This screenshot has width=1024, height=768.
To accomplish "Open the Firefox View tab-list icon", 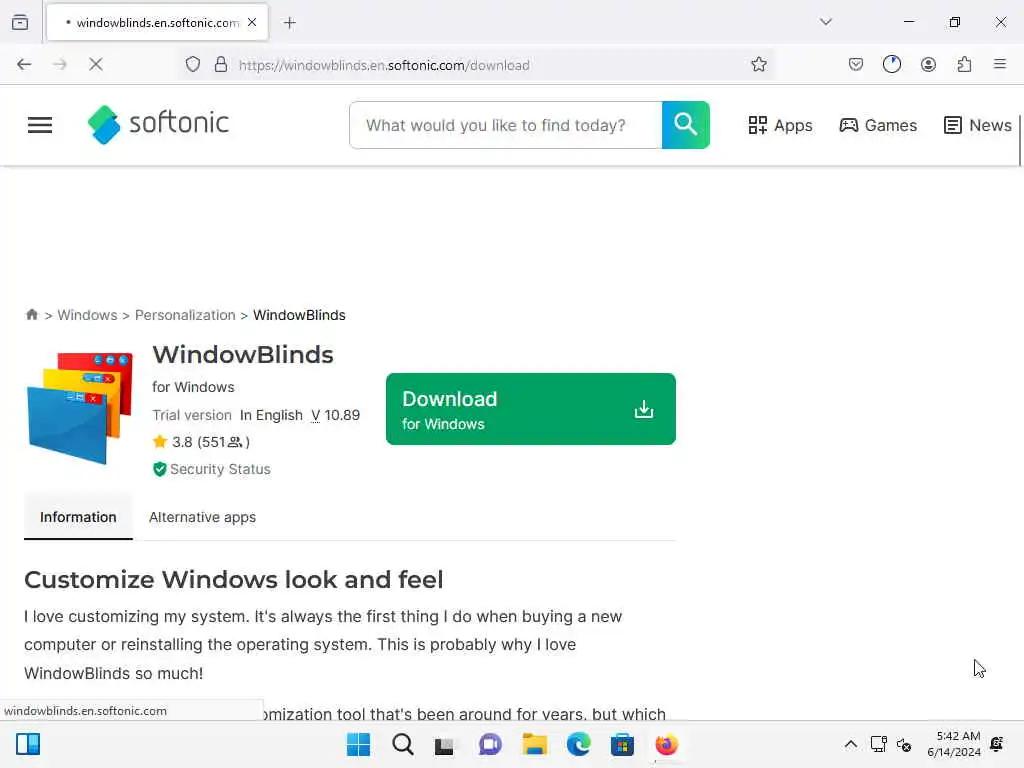I will 20,22.
